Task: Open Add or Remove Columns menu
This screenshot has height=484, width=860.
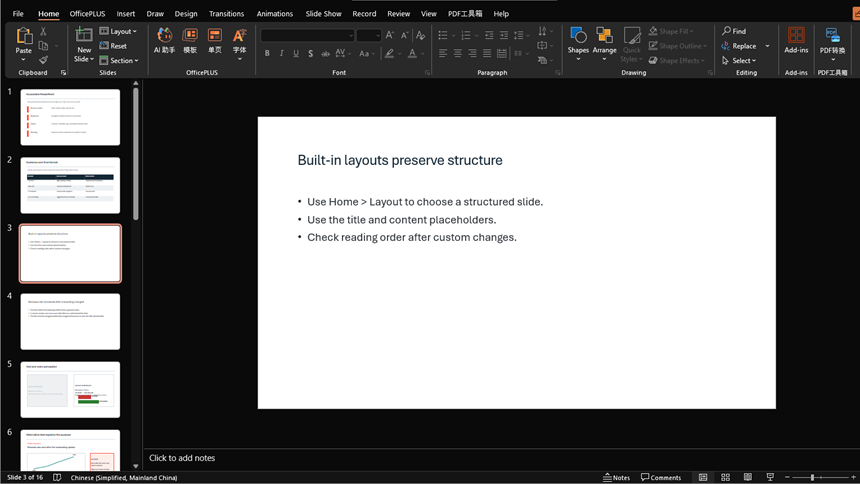Action: (520, 53)
